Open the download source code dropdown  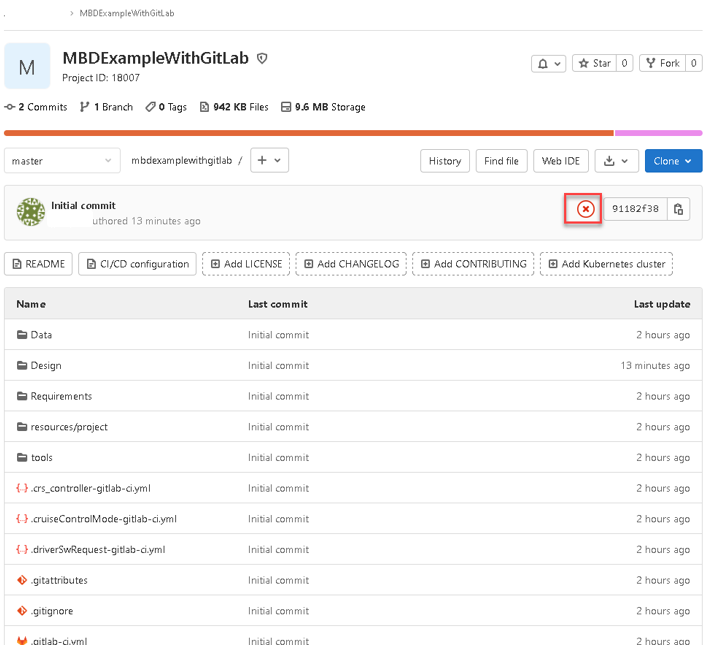pos(615,161)
